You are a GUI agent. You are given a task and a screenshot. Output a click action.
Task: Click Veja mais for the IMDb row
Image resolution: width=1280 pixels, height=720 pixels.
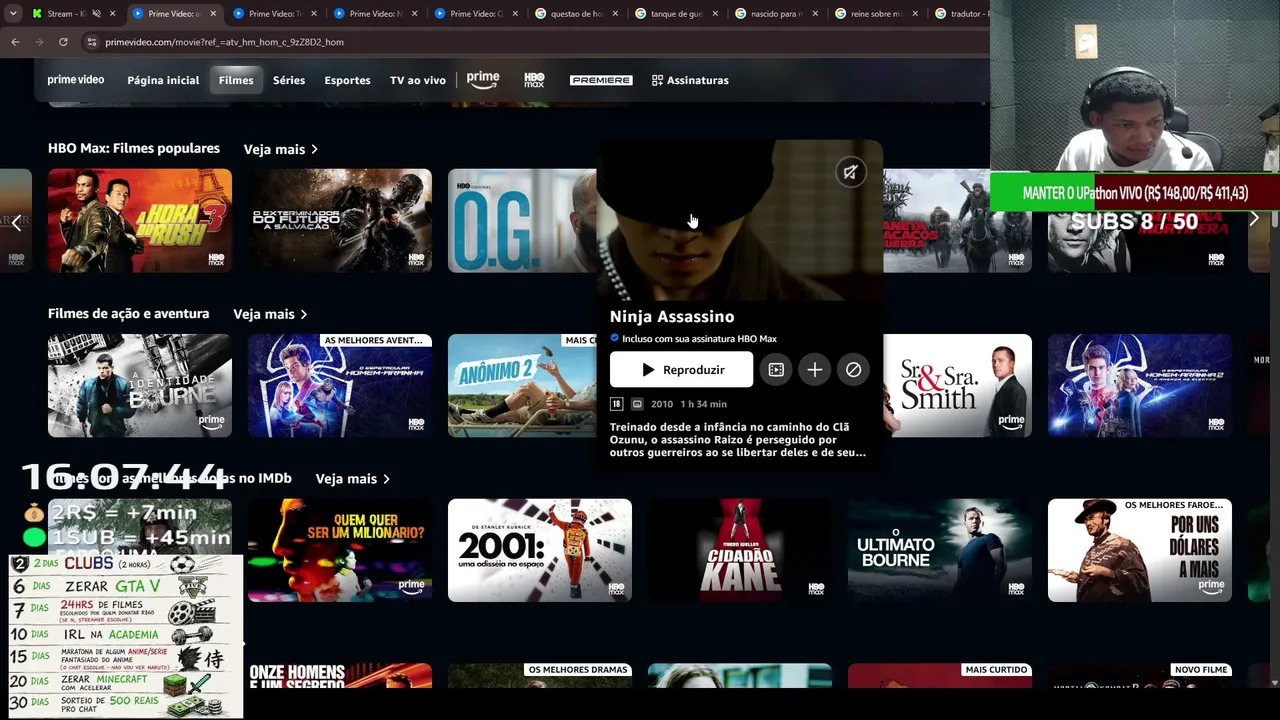[353, 479]
